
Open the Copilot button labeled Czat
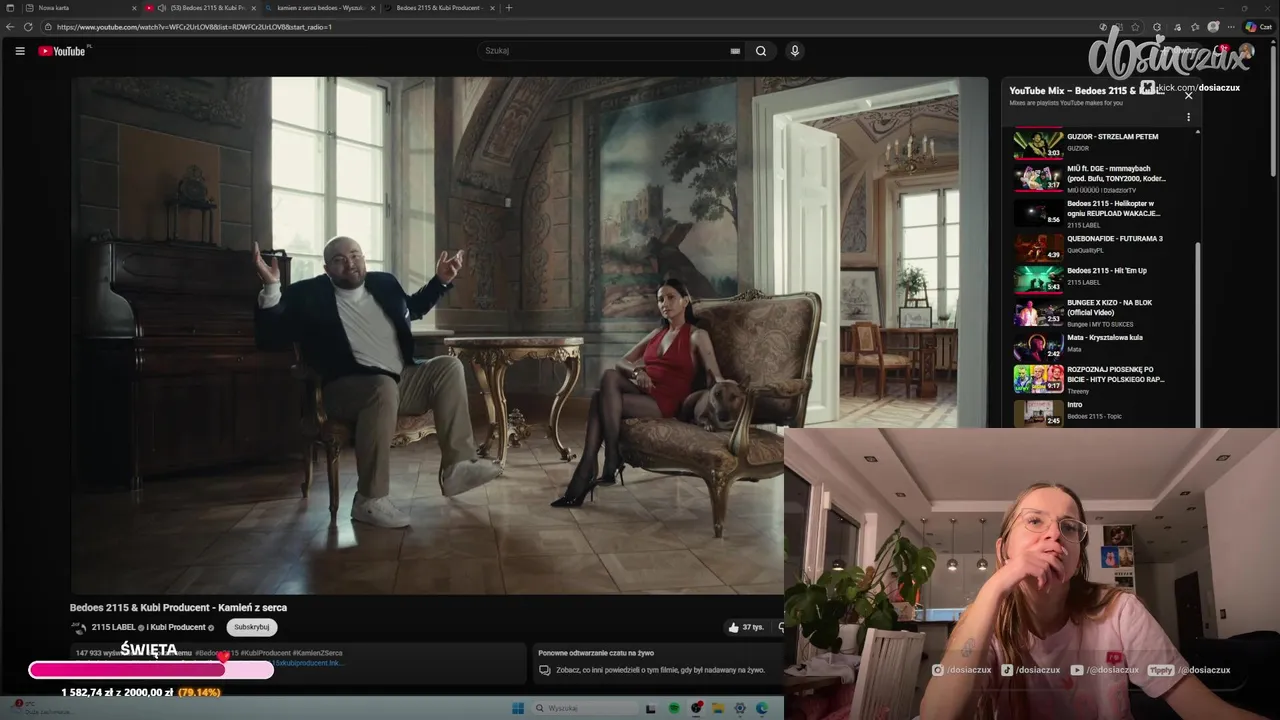click(1258, 27)
